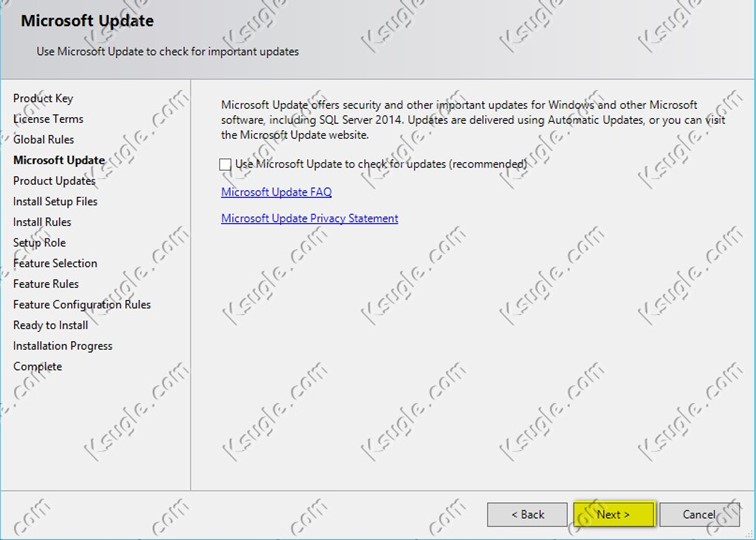This screenshot has height=540, width=756.
Task: Click the Microsoft Update page heading
Action: coord(87,21)
